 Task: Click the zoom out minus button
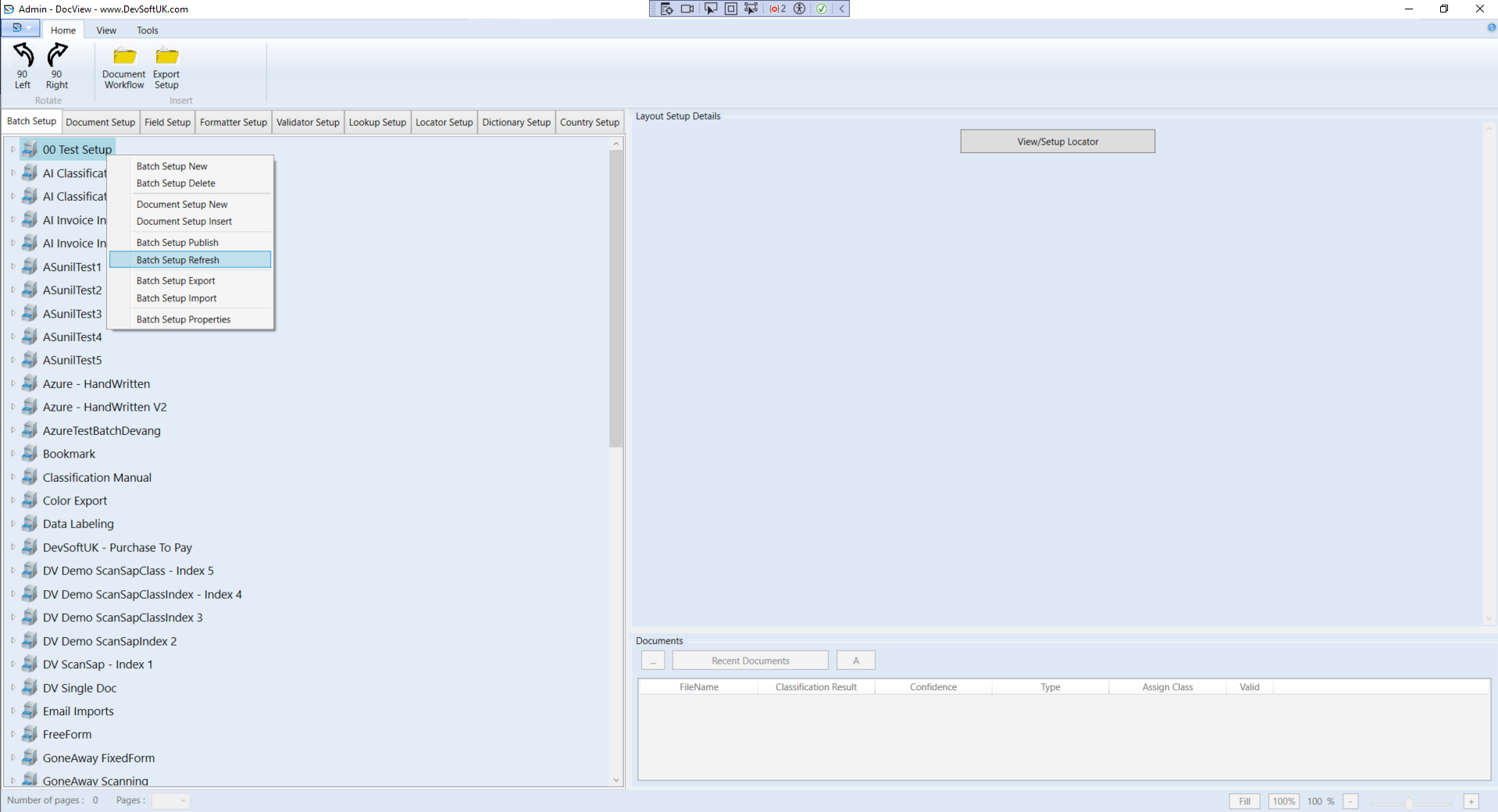[x=1351, y=801]
